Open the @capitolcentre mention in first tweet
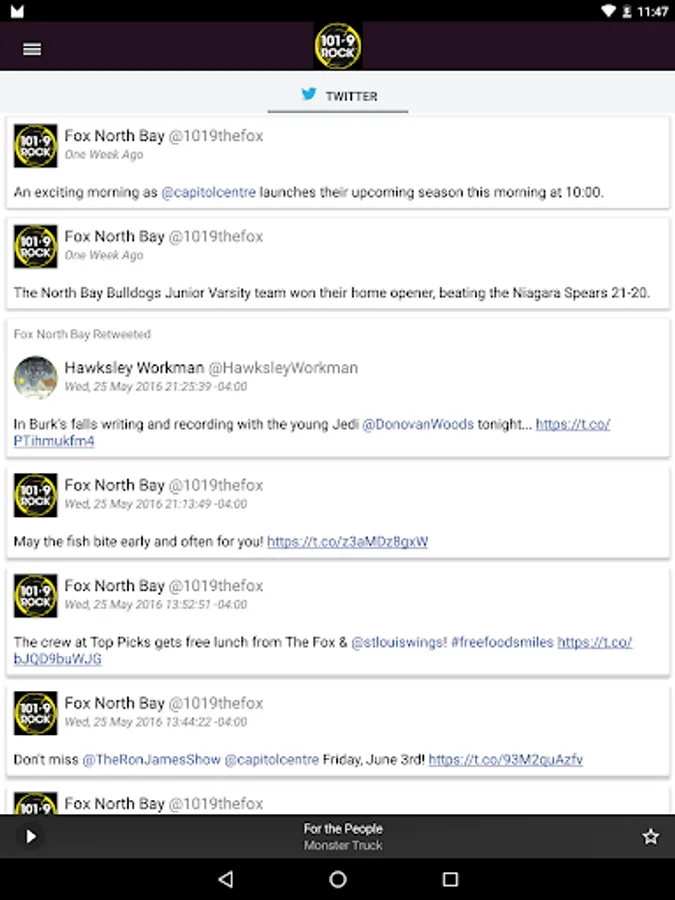675x900 pixels. (x=208, y=192)
